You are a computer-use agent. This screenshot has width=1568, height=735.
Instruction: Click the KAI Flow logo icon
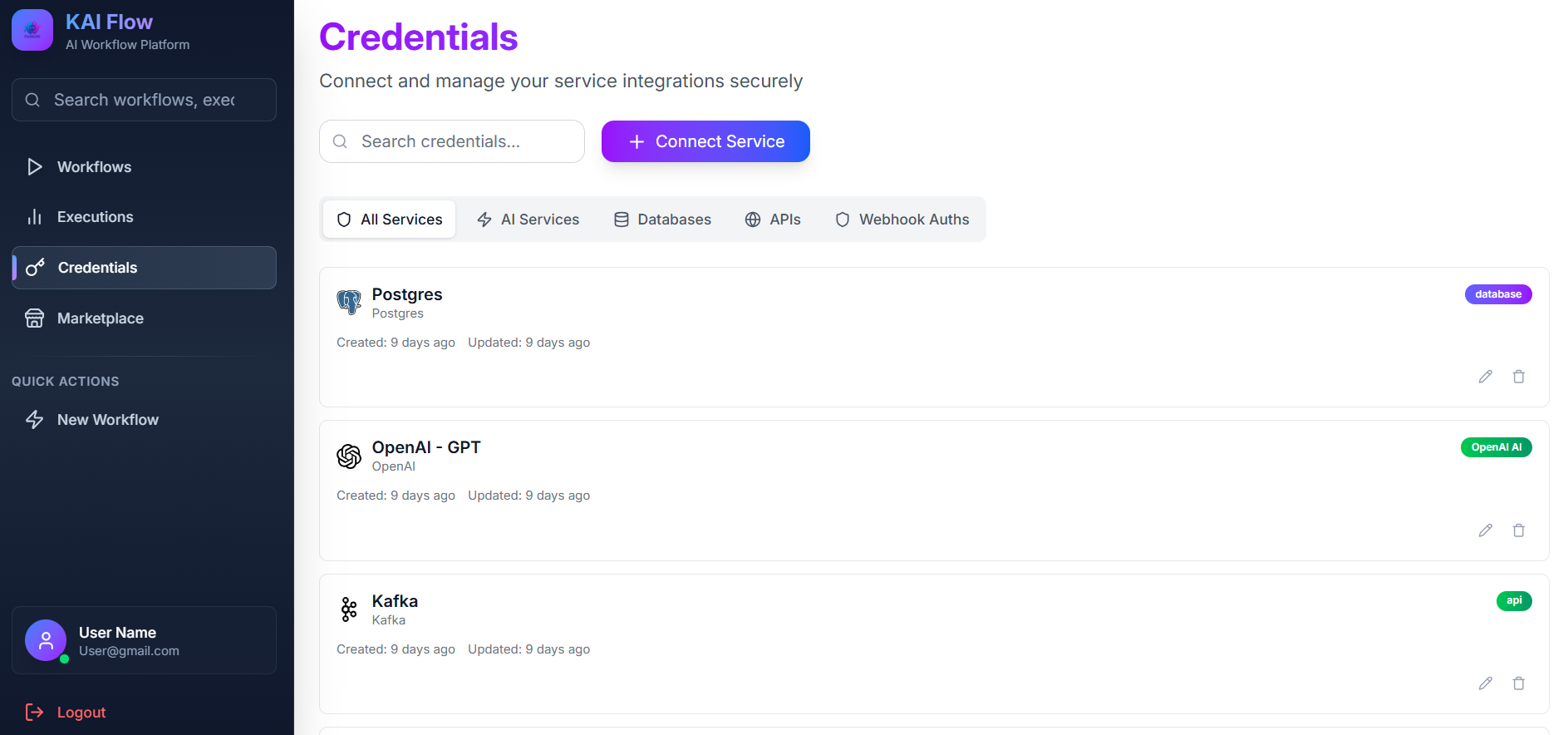click(32, 30)
